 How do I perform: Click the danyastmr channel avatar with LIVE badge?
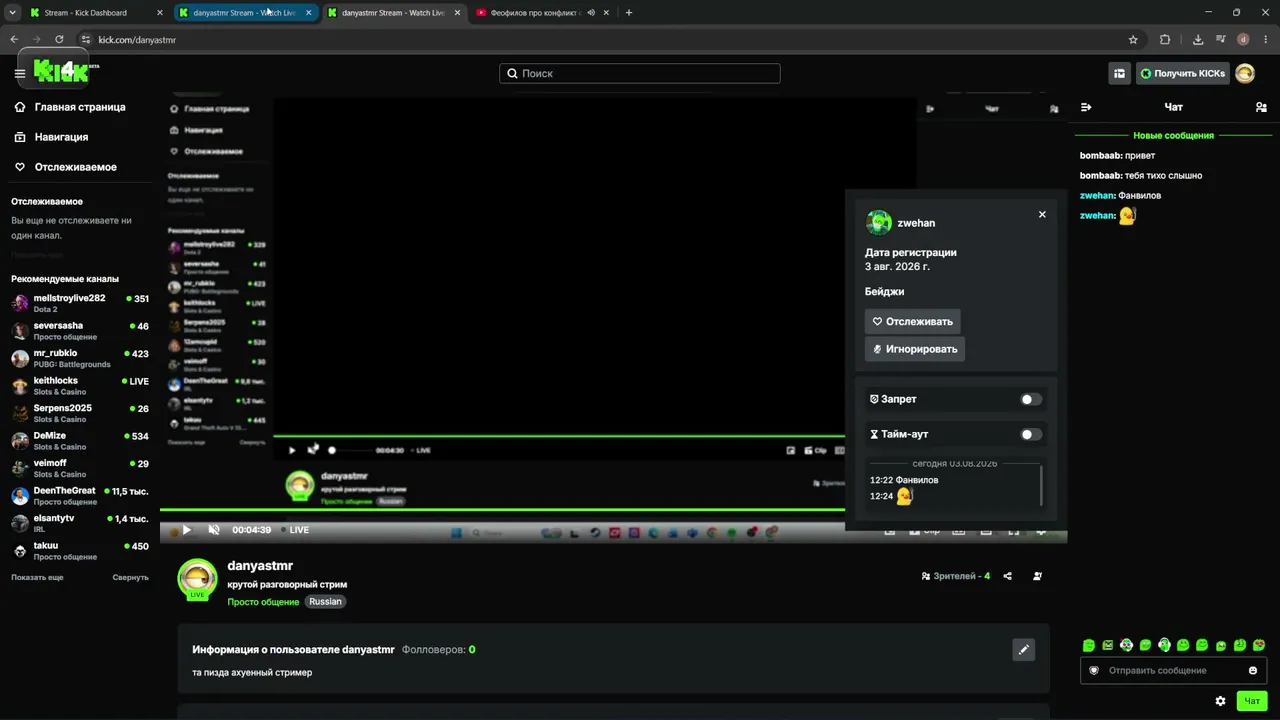pos(197,579)
